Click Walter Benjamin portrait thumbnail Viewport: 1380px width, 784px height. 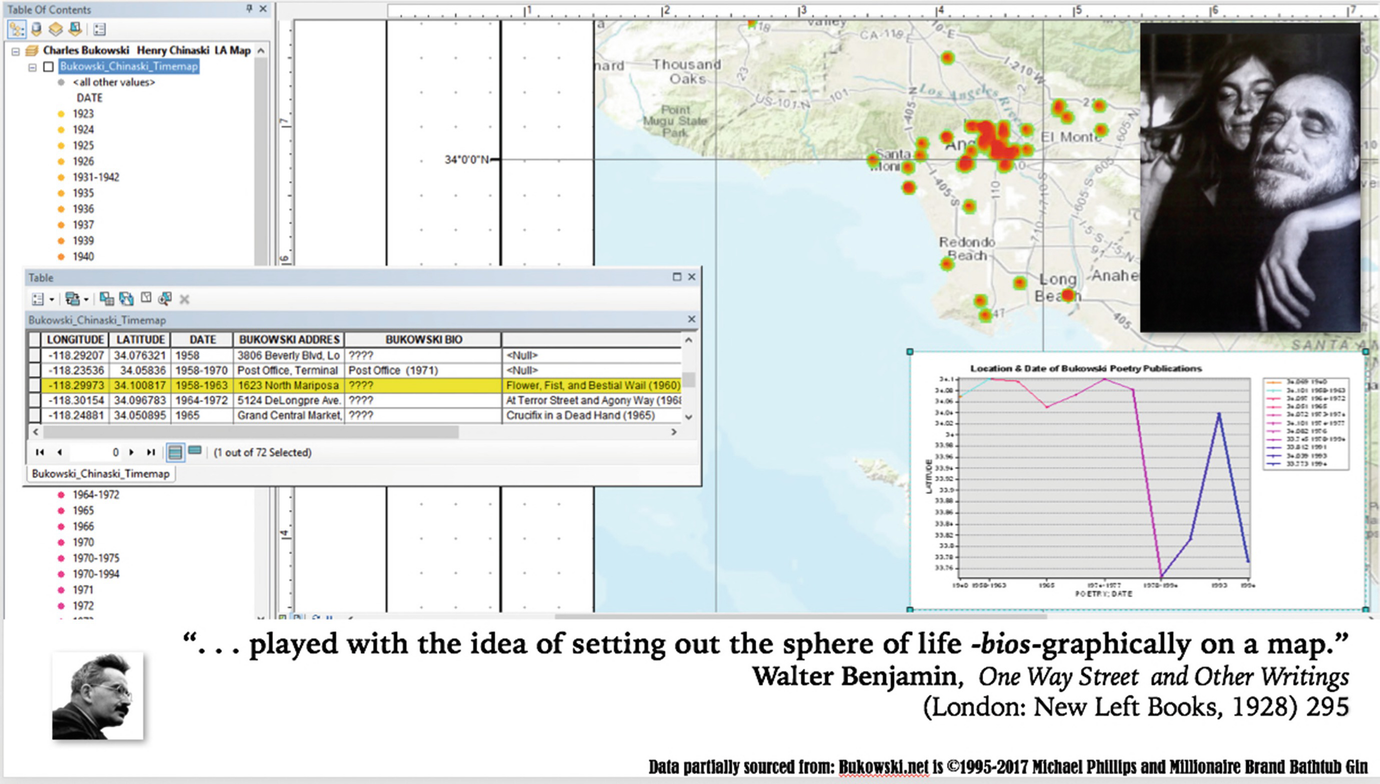(98, 696)
